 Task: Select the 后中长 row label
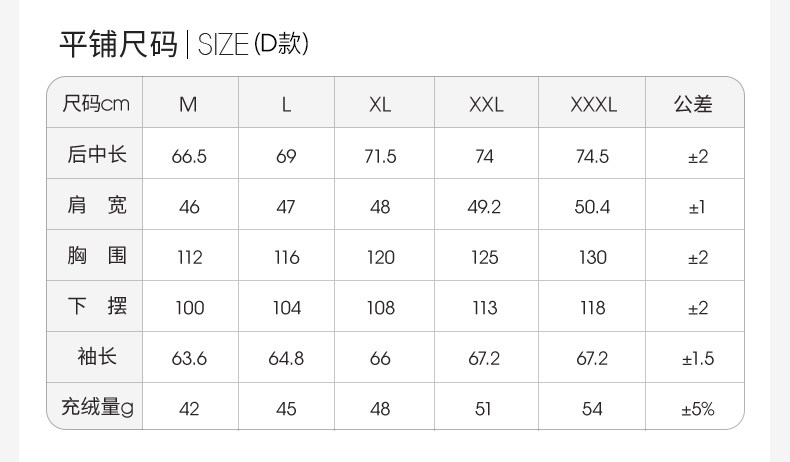[97, 154]
